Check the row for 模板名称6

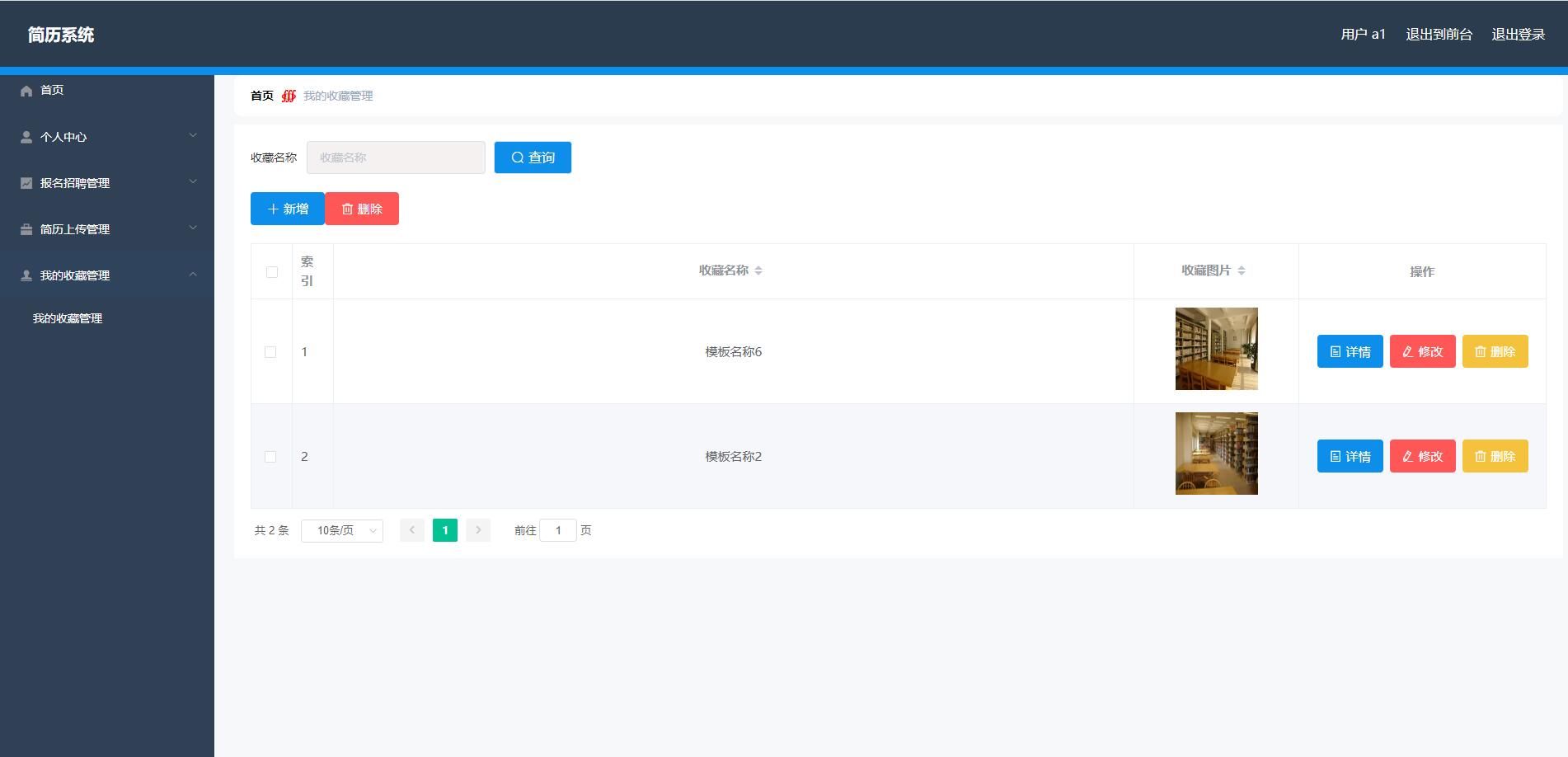[x=270, y=352]
